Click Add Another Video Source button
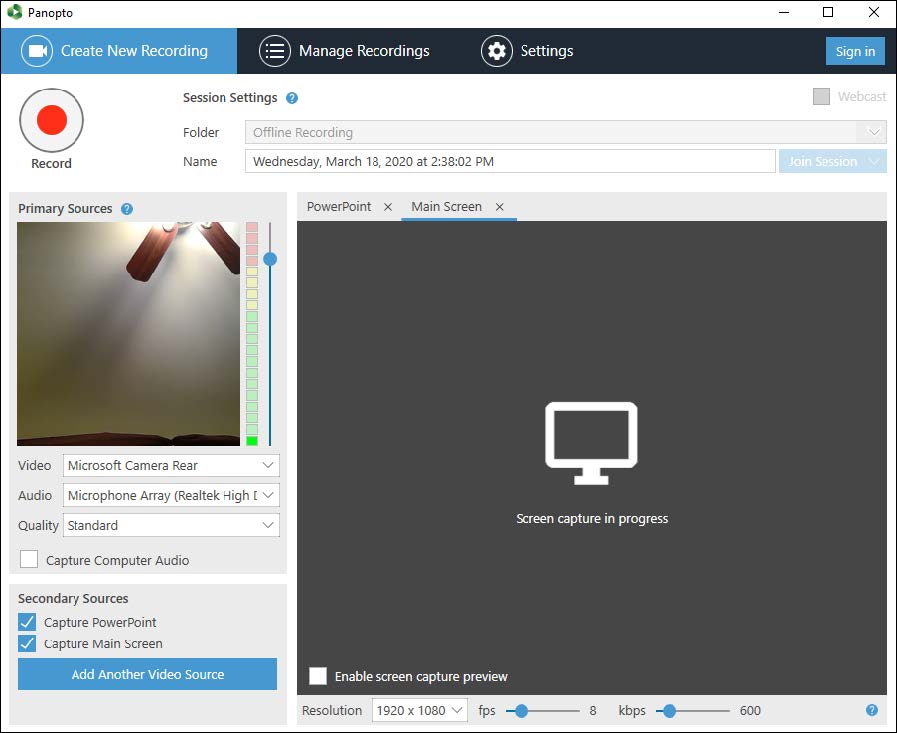 (147, 674)
